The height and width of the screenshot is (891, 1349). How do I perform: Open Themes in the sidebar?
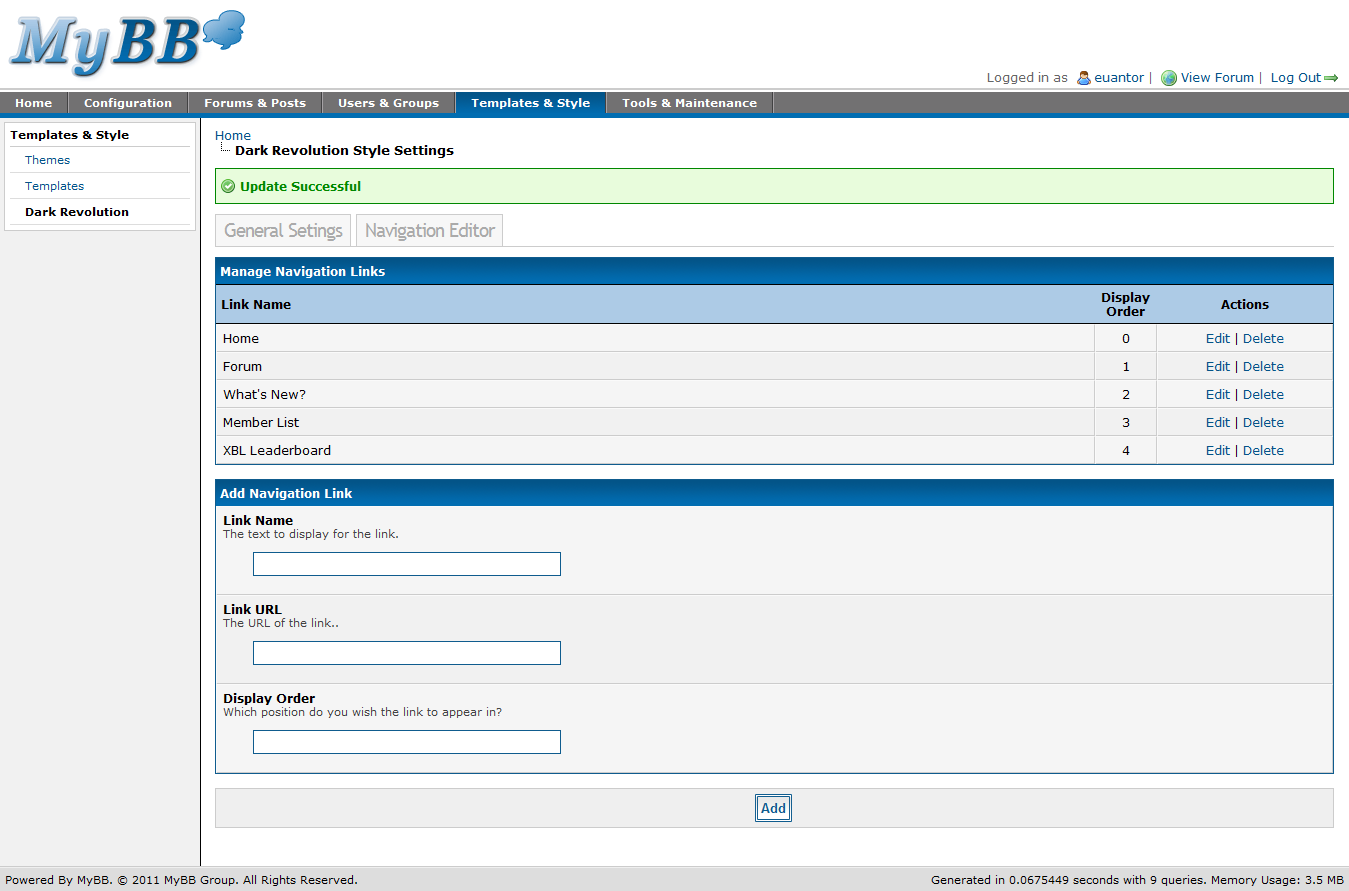(47, 160)
